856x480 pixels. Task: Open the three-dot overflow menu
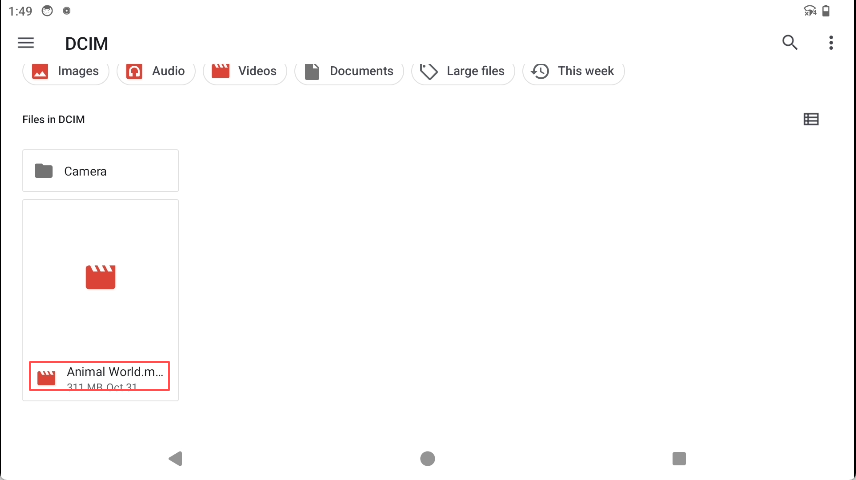point(831,43)
